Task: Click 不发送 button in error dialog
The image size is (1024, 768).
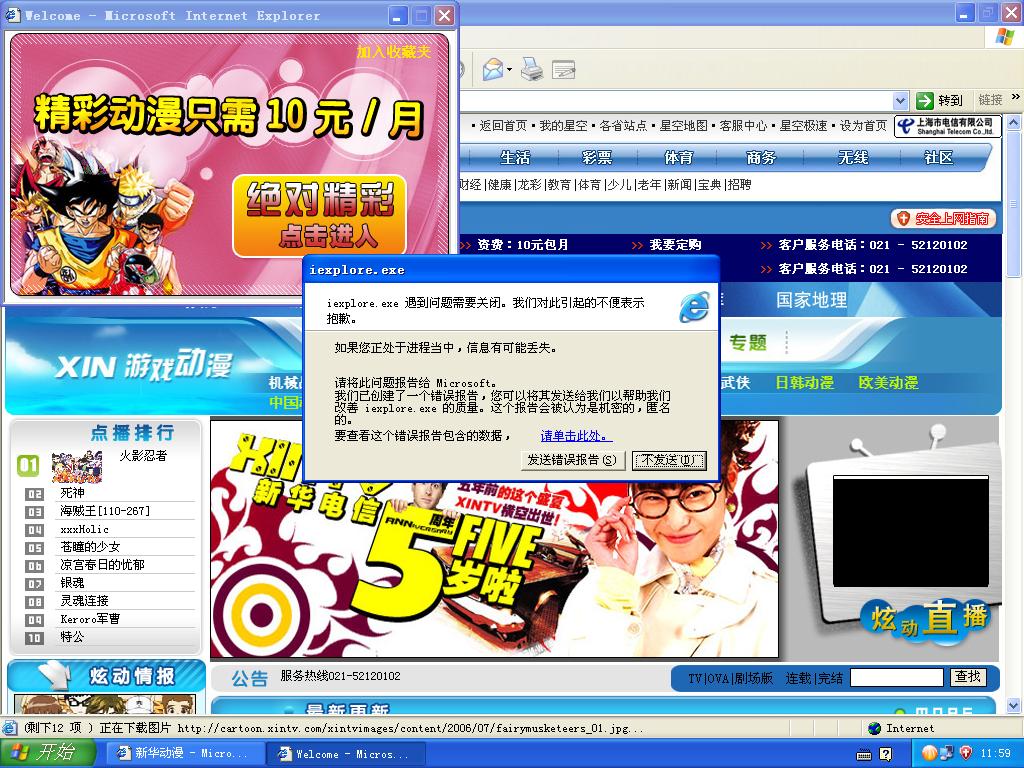Action: [669, 460]
